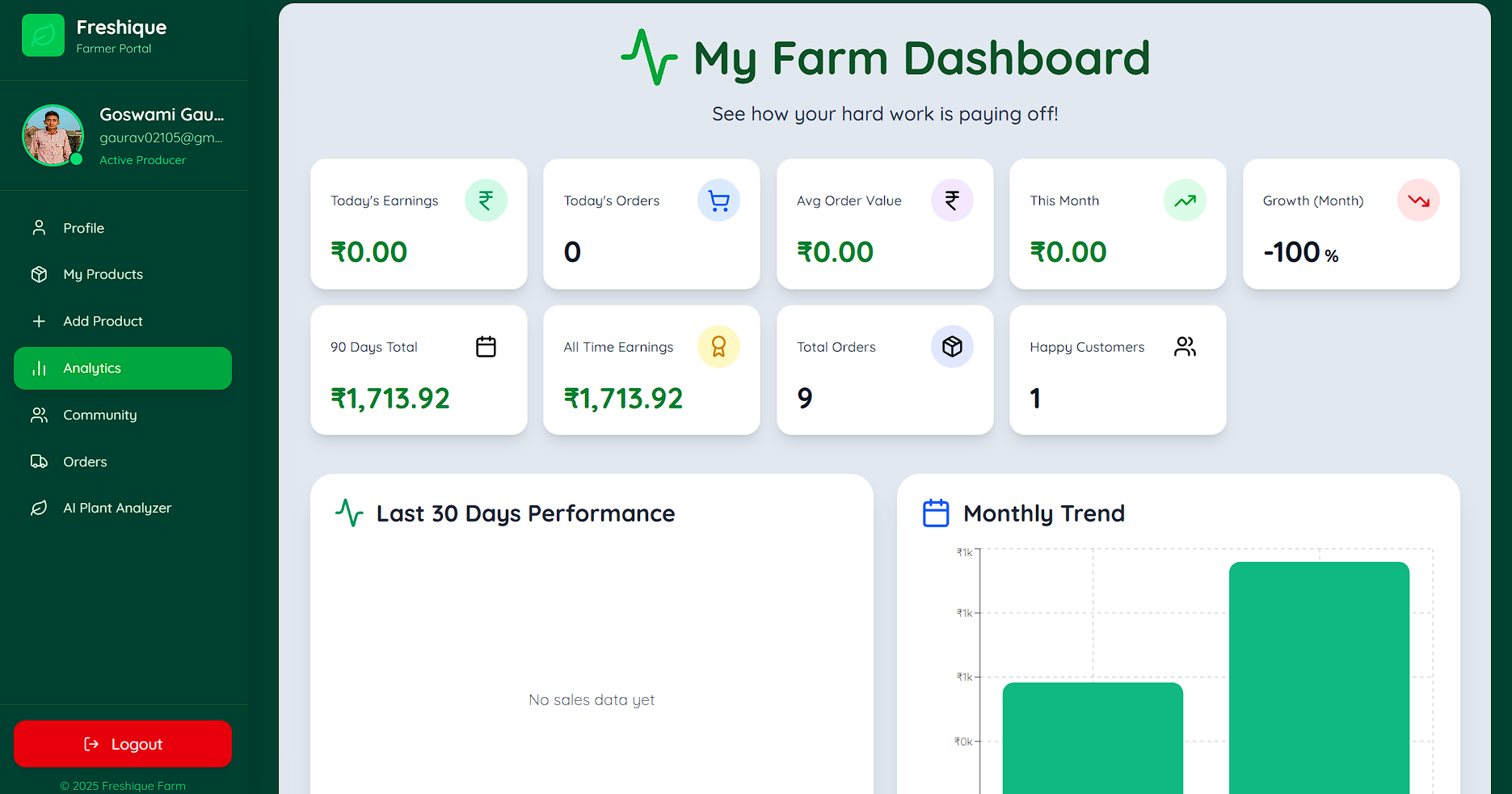Click the calendar icon on 90 Days Total
This screenshot has height=794, width=1512.
coord(486,346)
